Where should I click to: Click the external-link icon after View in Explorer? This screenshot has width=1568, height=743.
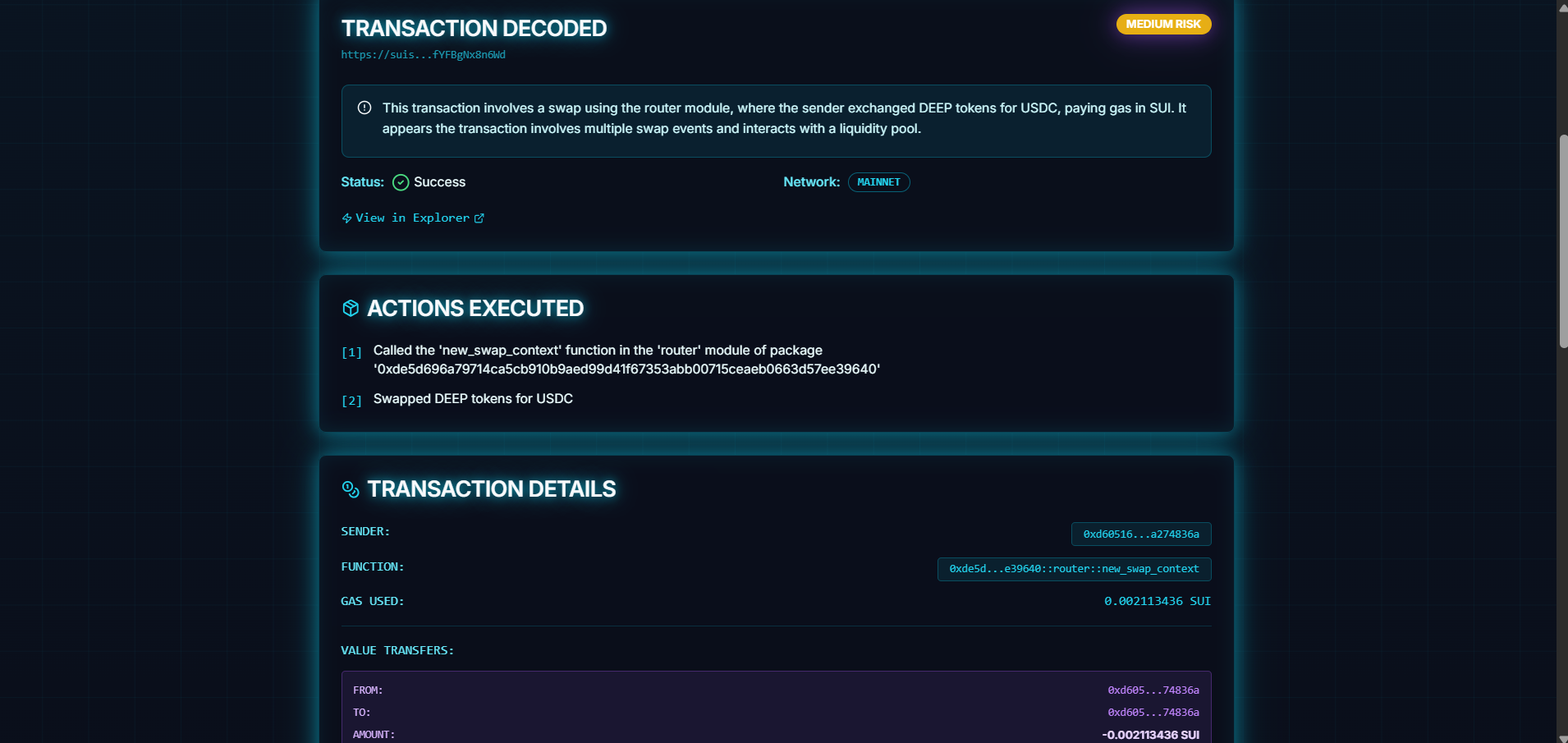pos(479,218)
